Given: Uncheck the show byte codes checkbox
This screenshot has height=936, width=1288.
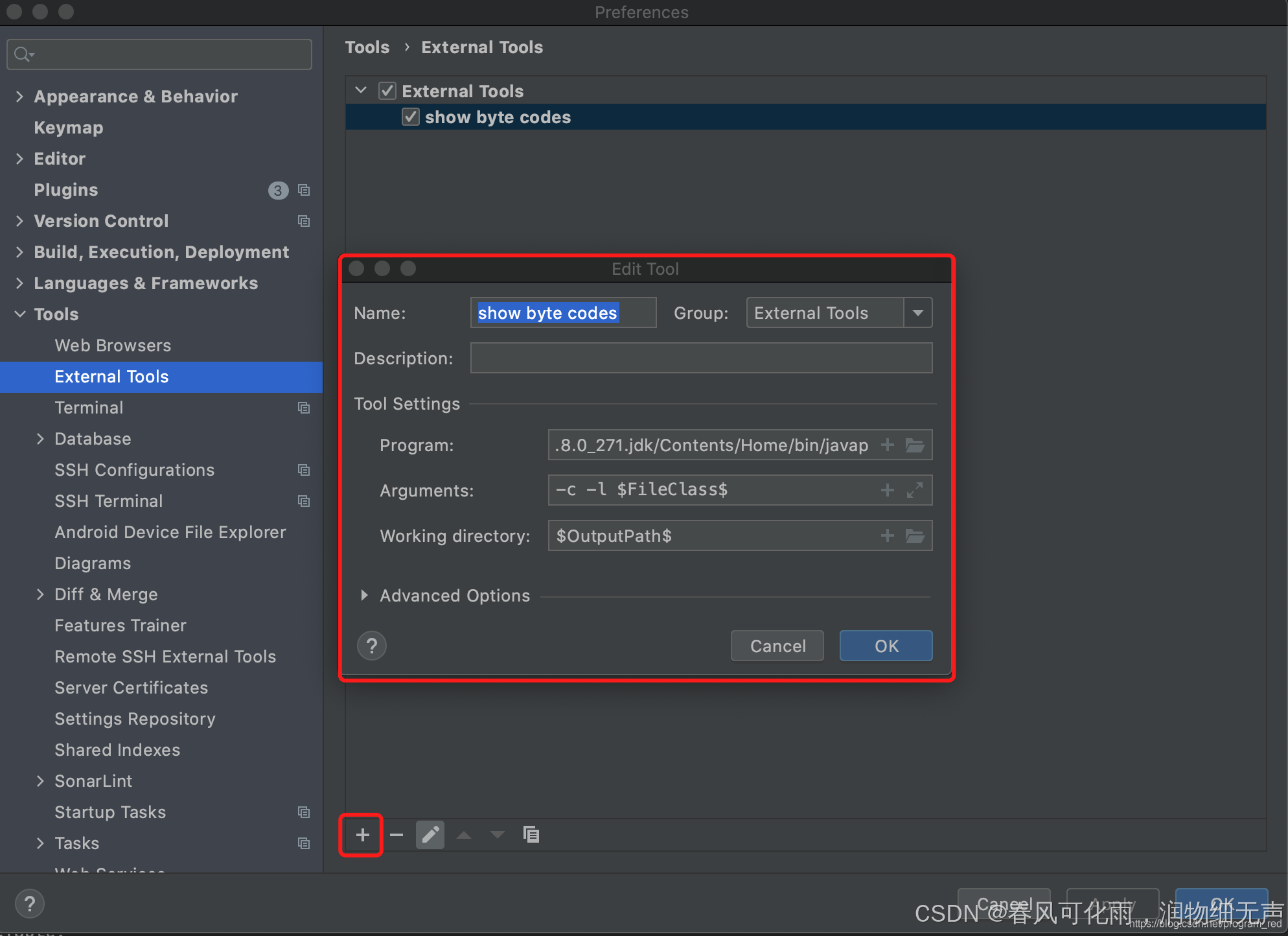Looking at the screenshot, I should (411, 117).
